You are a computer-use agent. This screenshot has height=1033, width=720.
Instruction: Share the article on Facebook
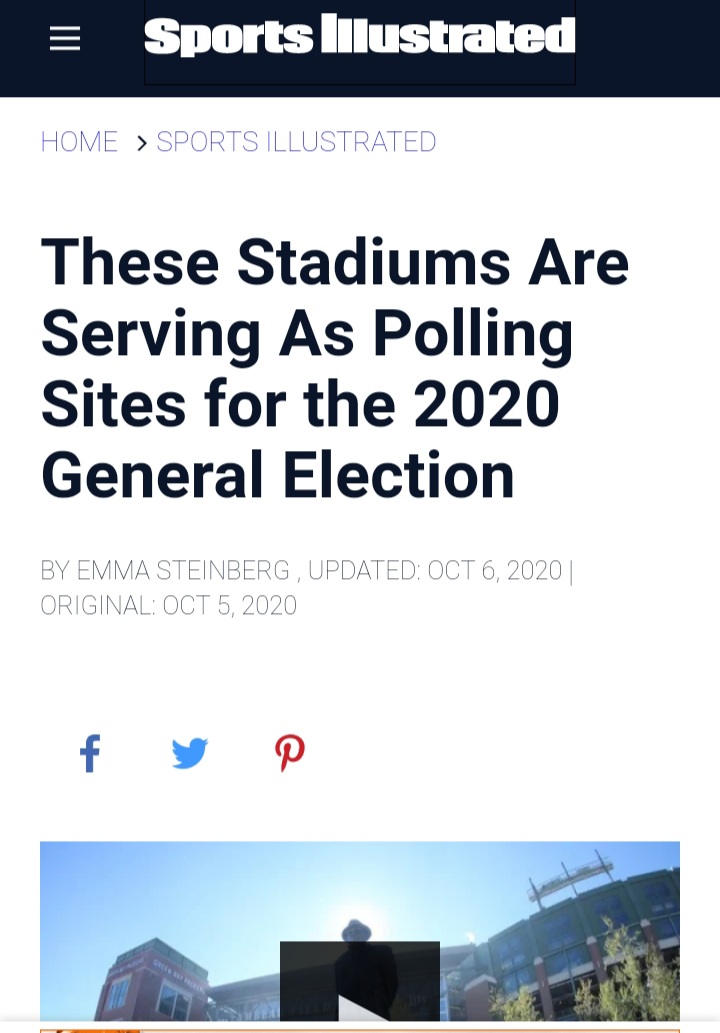point(90,752)
